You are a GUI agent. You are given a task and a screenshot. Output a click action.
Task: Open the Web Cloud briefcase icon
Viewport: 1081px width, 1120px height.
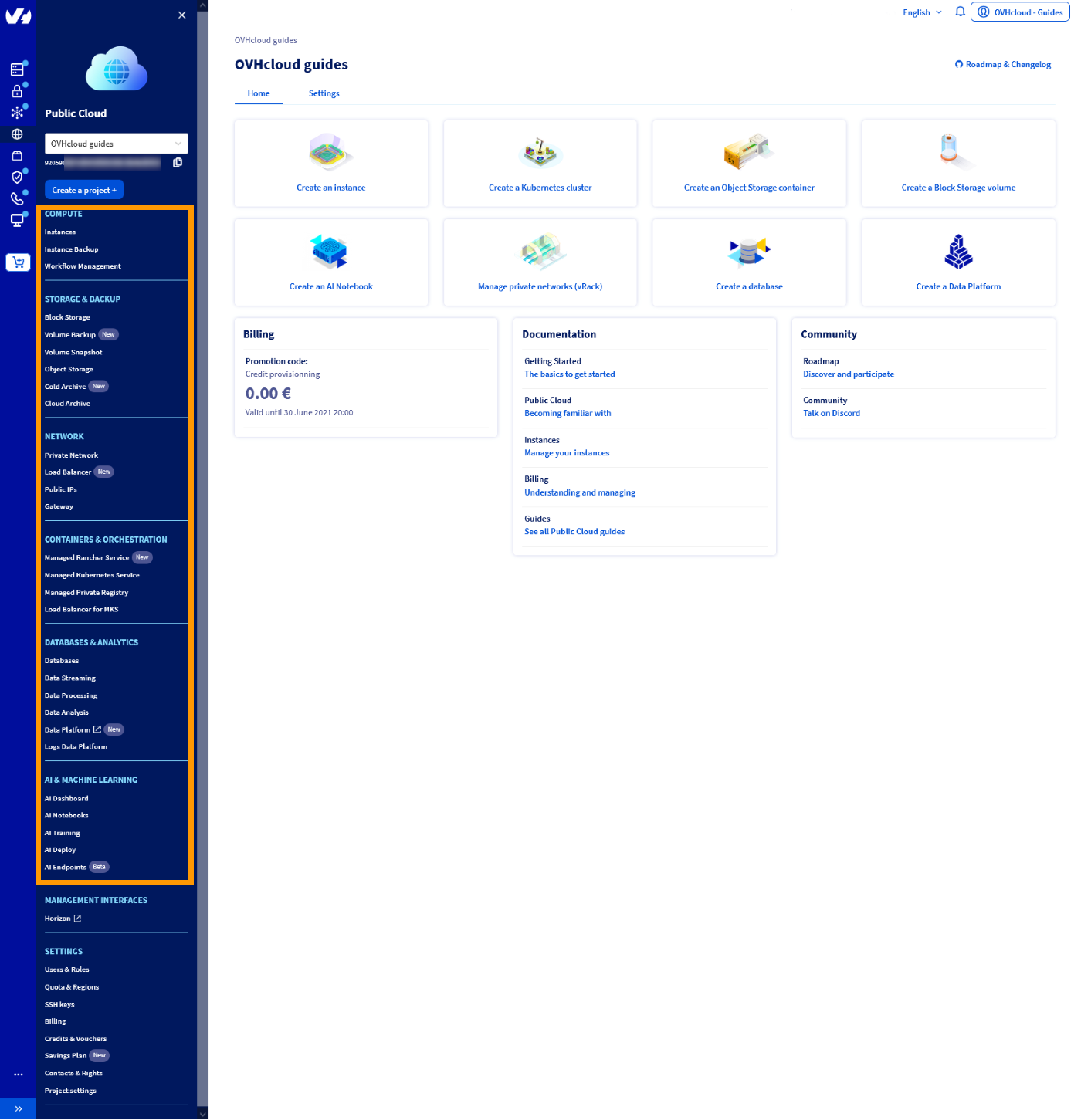point(17,155)
